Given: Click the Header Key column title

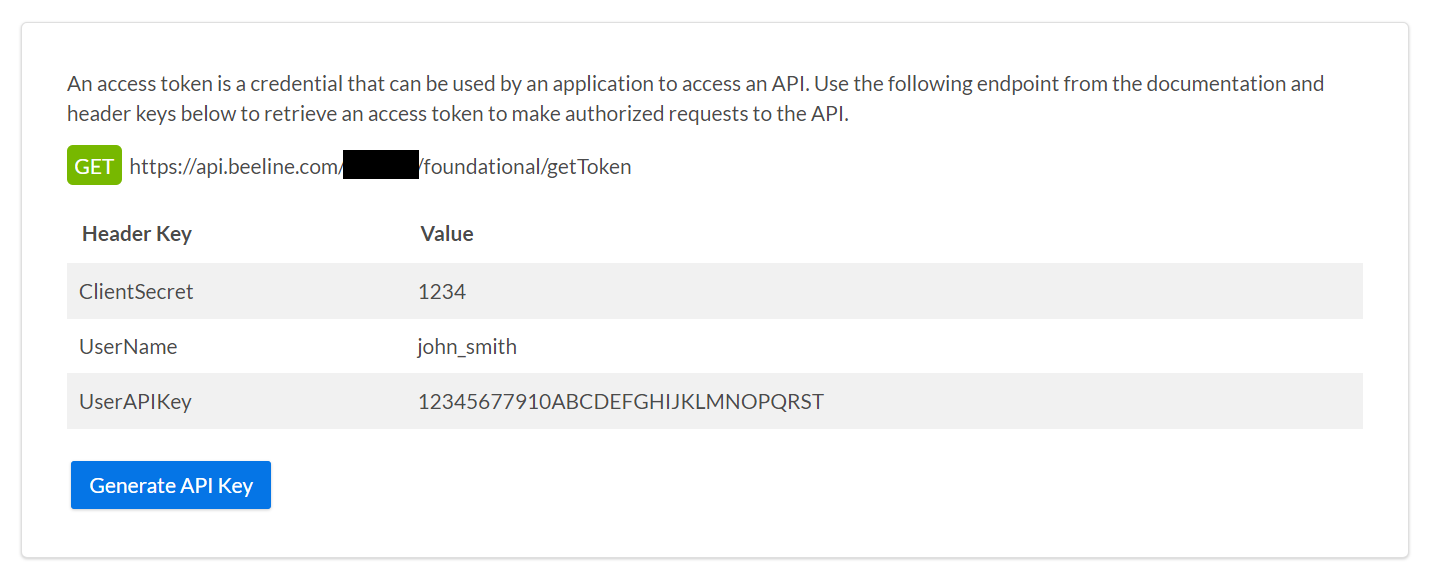Looking at the screenshot, I should pos(136,233).
